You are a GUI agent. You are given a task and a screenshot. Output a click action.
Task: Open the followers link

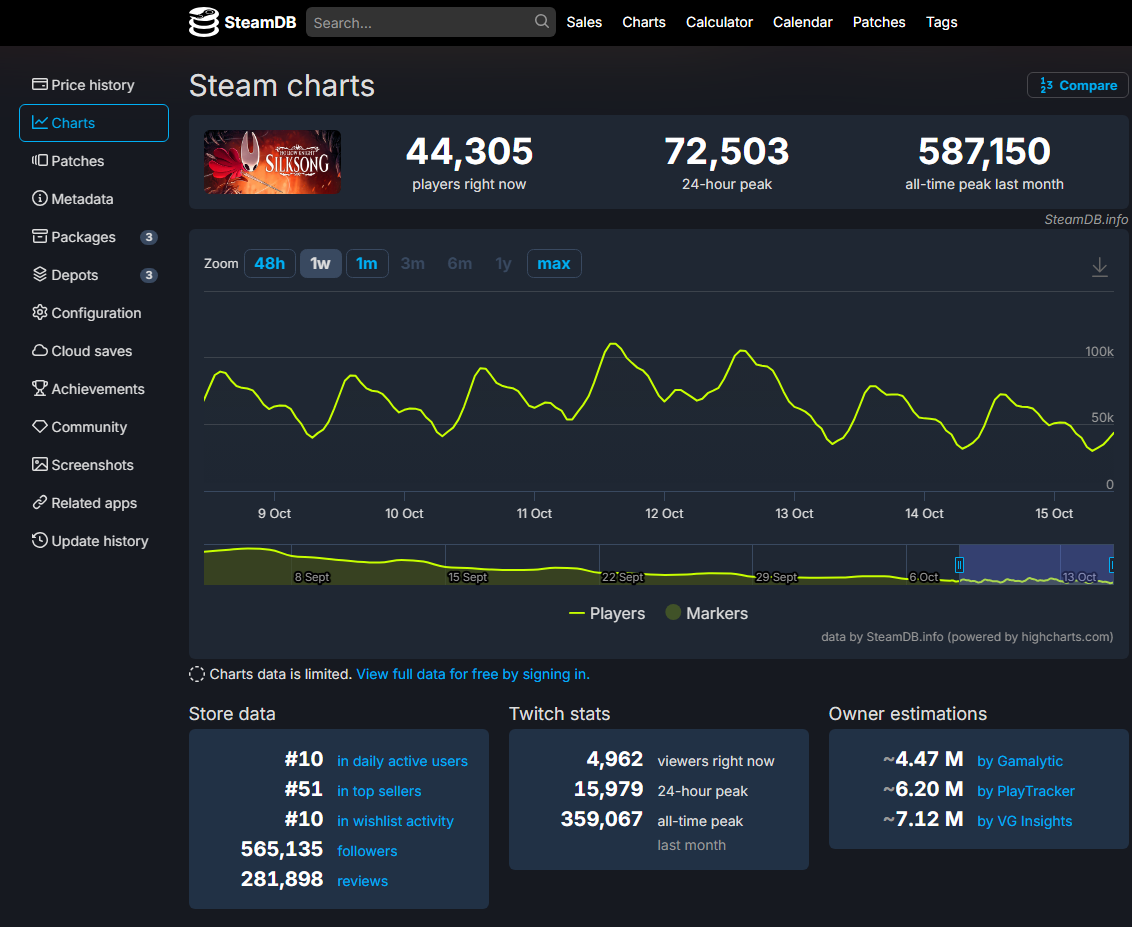[367, 851]
